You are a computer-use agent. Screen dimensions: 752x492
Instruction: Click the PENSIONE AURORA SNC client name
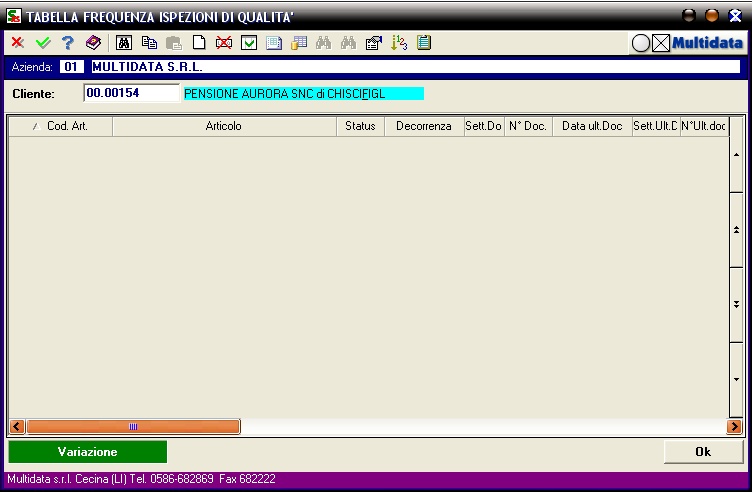point(304,94)
